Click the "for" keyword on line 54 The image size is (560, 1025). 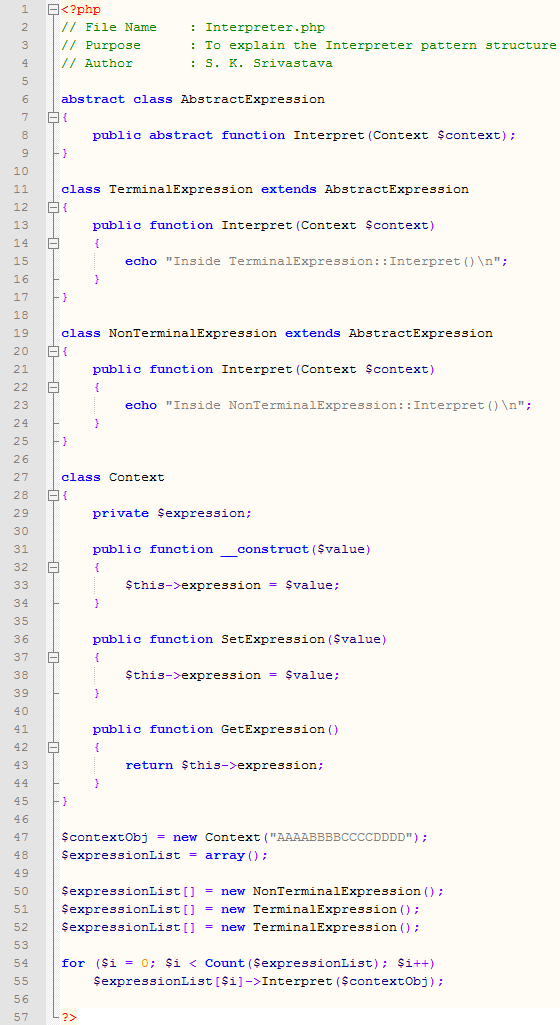click(x=73, y=963)
